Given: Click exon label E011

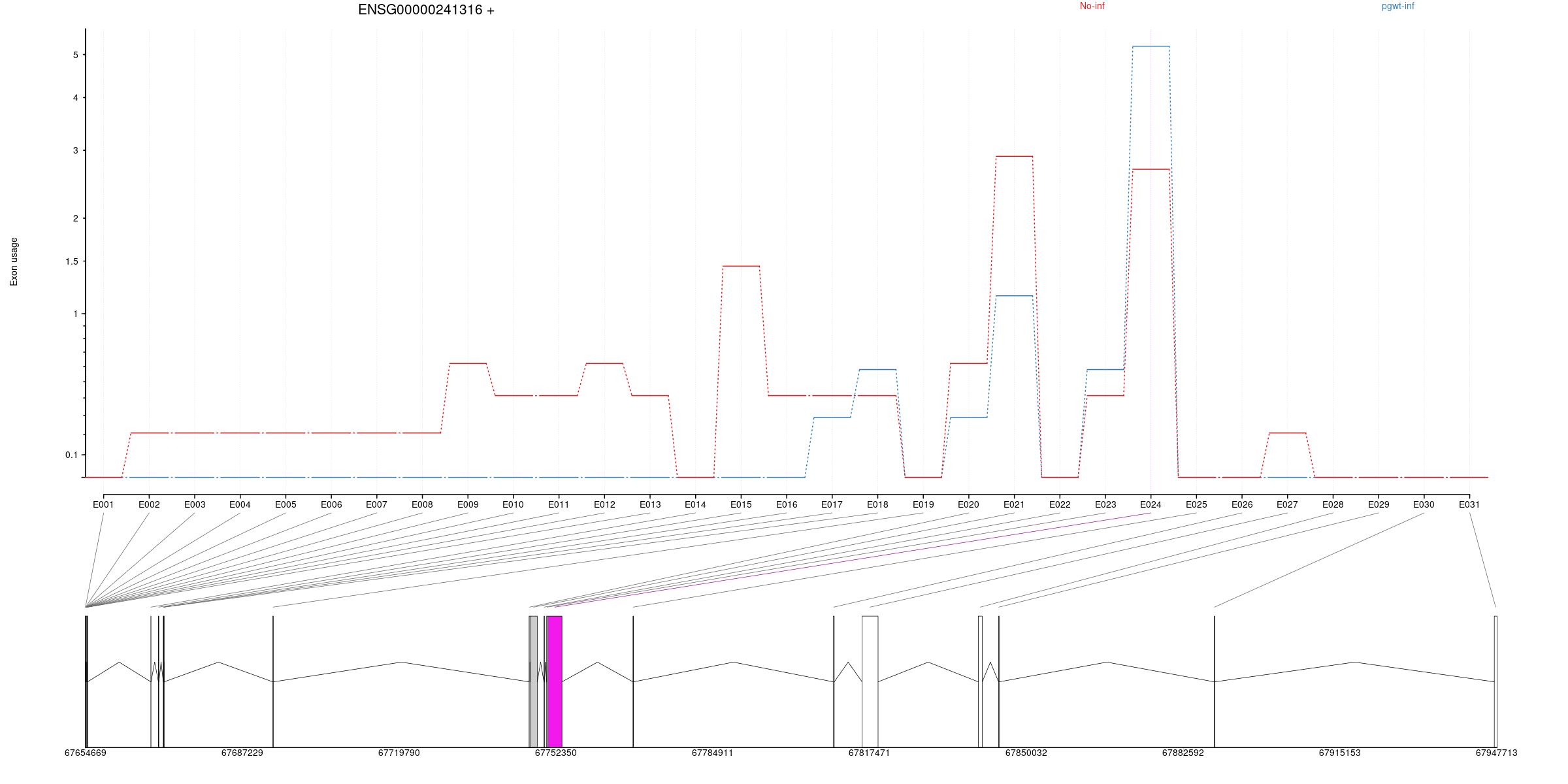Looking at the screenshot, I should click(x=559, y=504).
